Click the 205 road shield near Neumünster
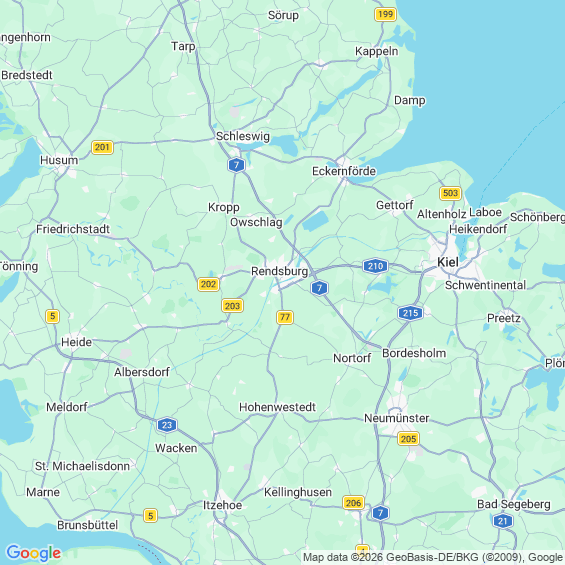 click(408, 439)
